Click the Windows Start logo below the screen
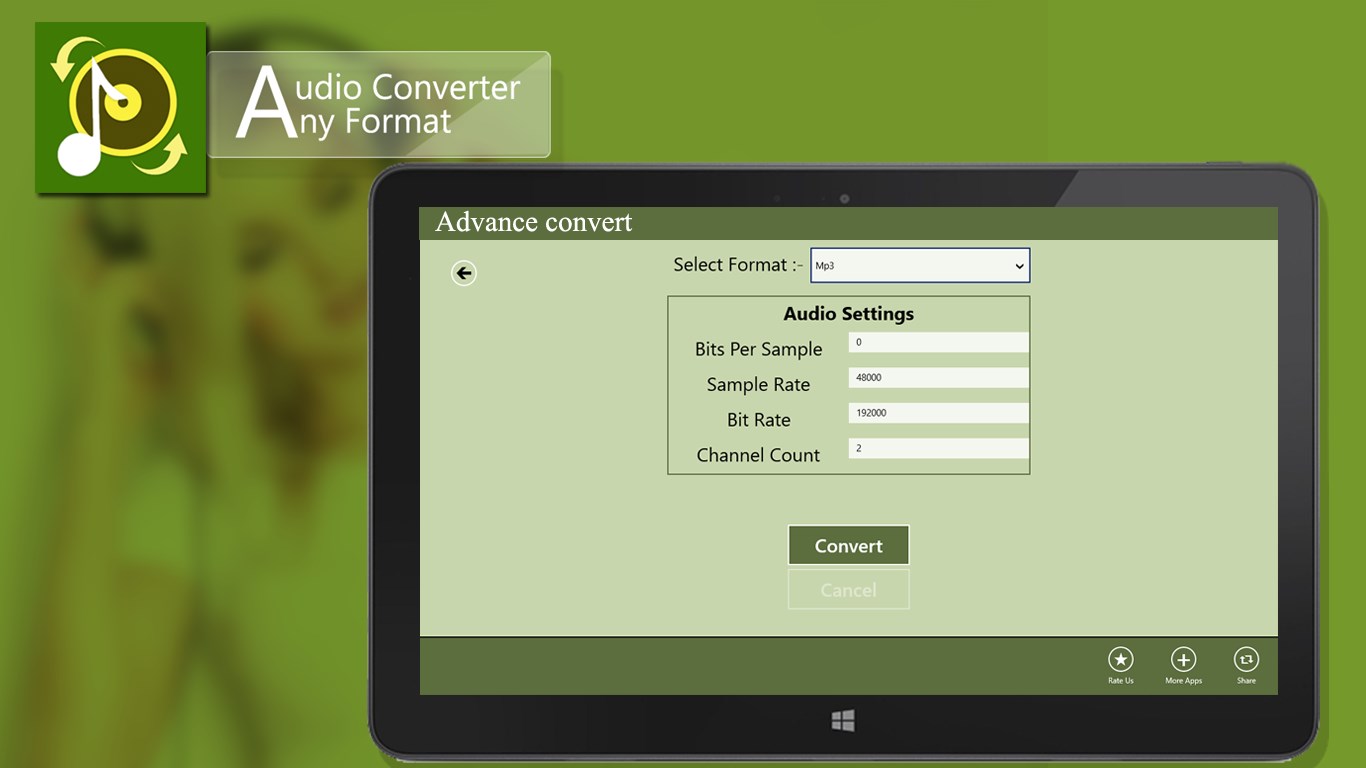The image size is (1366, 768). tap(842, 718)
